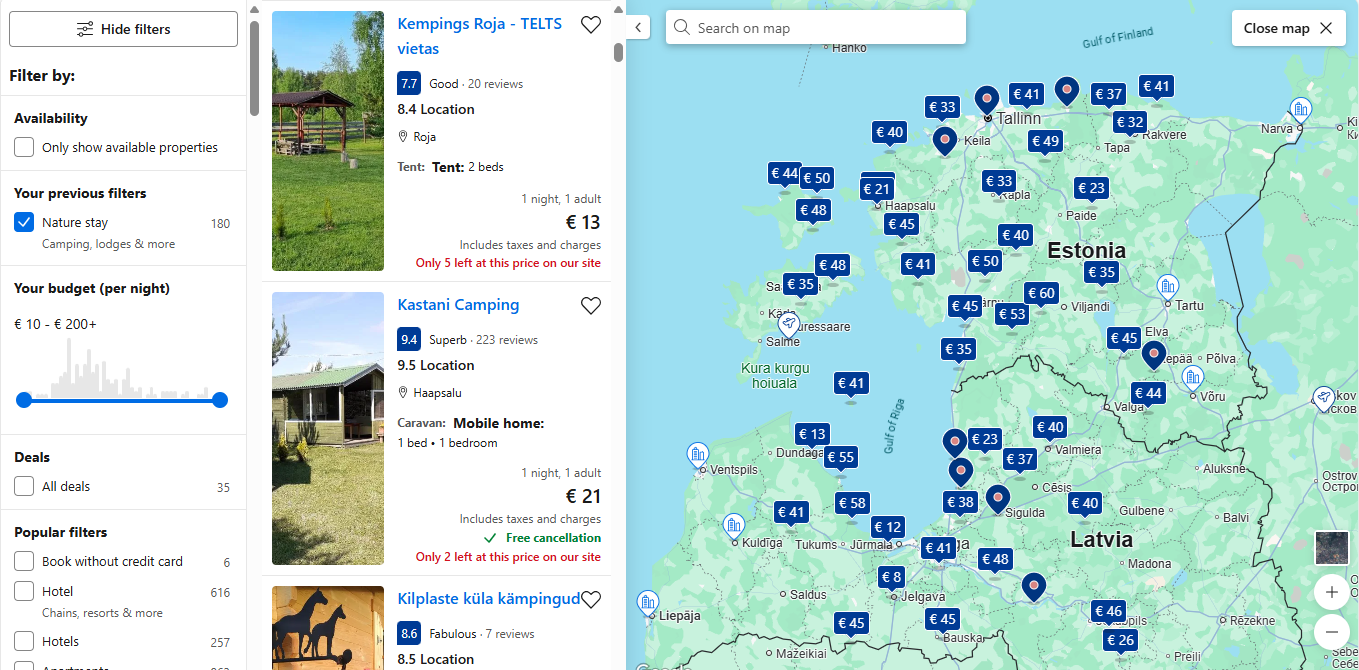Screen dimensions: 1359x670
Task: Click the Kempings Roja gazebo photo
Action: (x=328, y=141)
